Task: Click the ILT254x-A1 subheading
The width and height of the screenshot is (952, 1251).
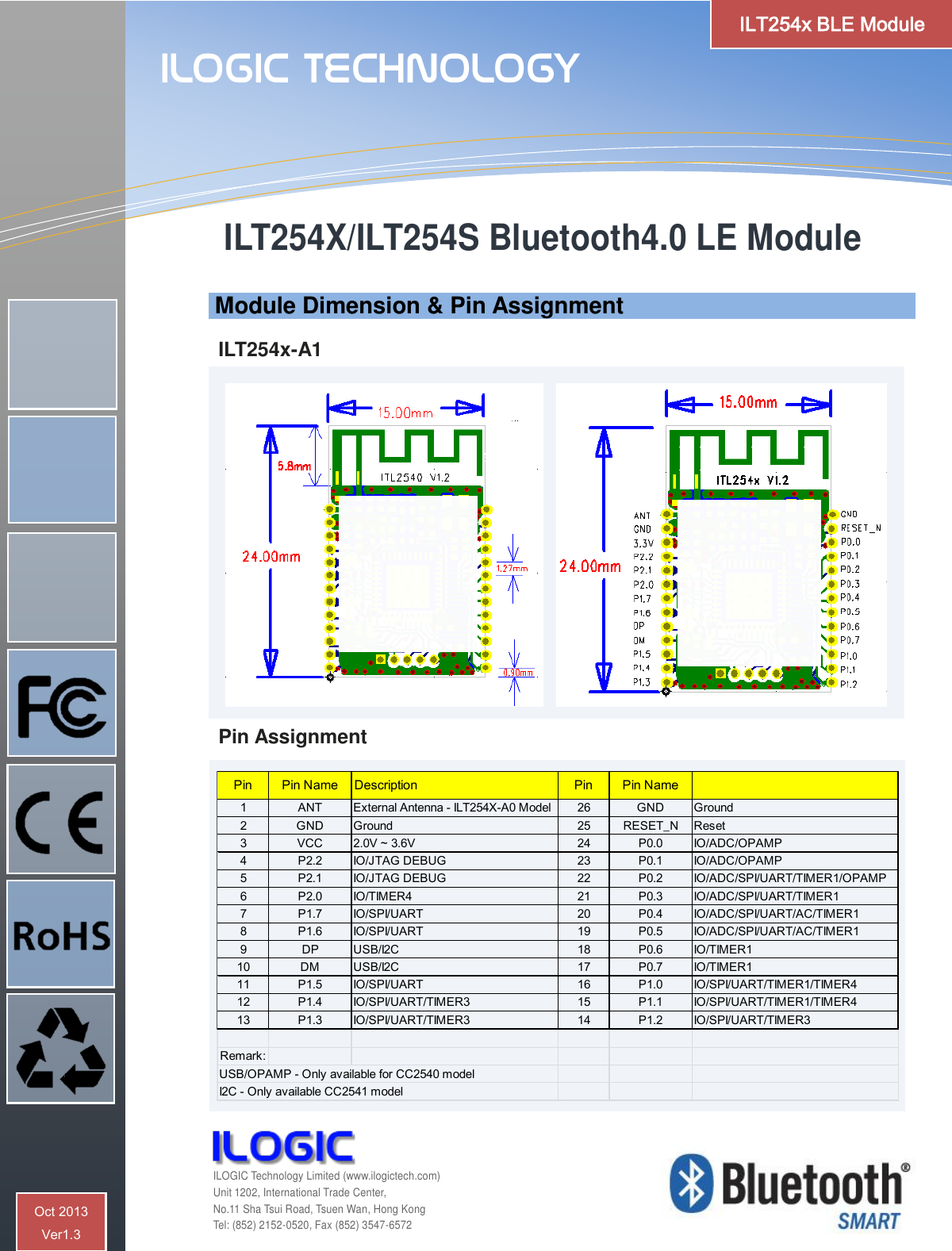Action: point(270,350)
